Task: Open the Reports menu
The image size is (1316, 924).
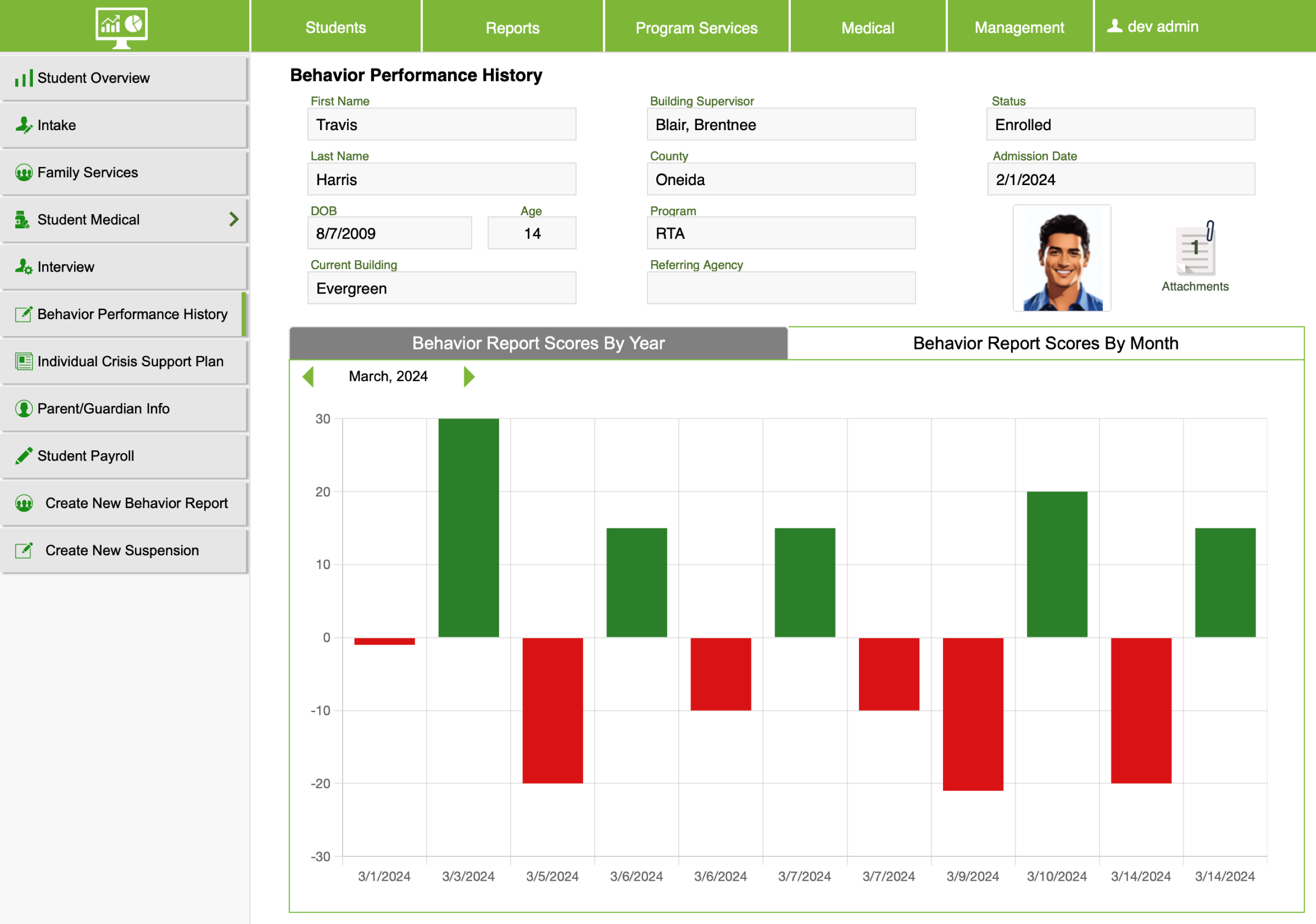Action: click(x=512, y=27)
